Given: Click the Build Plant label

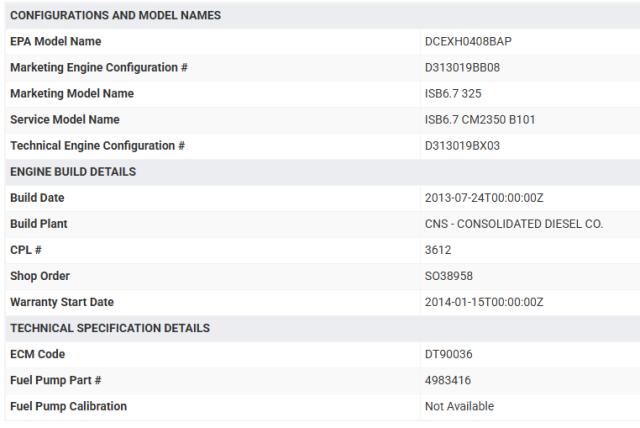Looking at the screenshot, I should click(x=39, y=224).
